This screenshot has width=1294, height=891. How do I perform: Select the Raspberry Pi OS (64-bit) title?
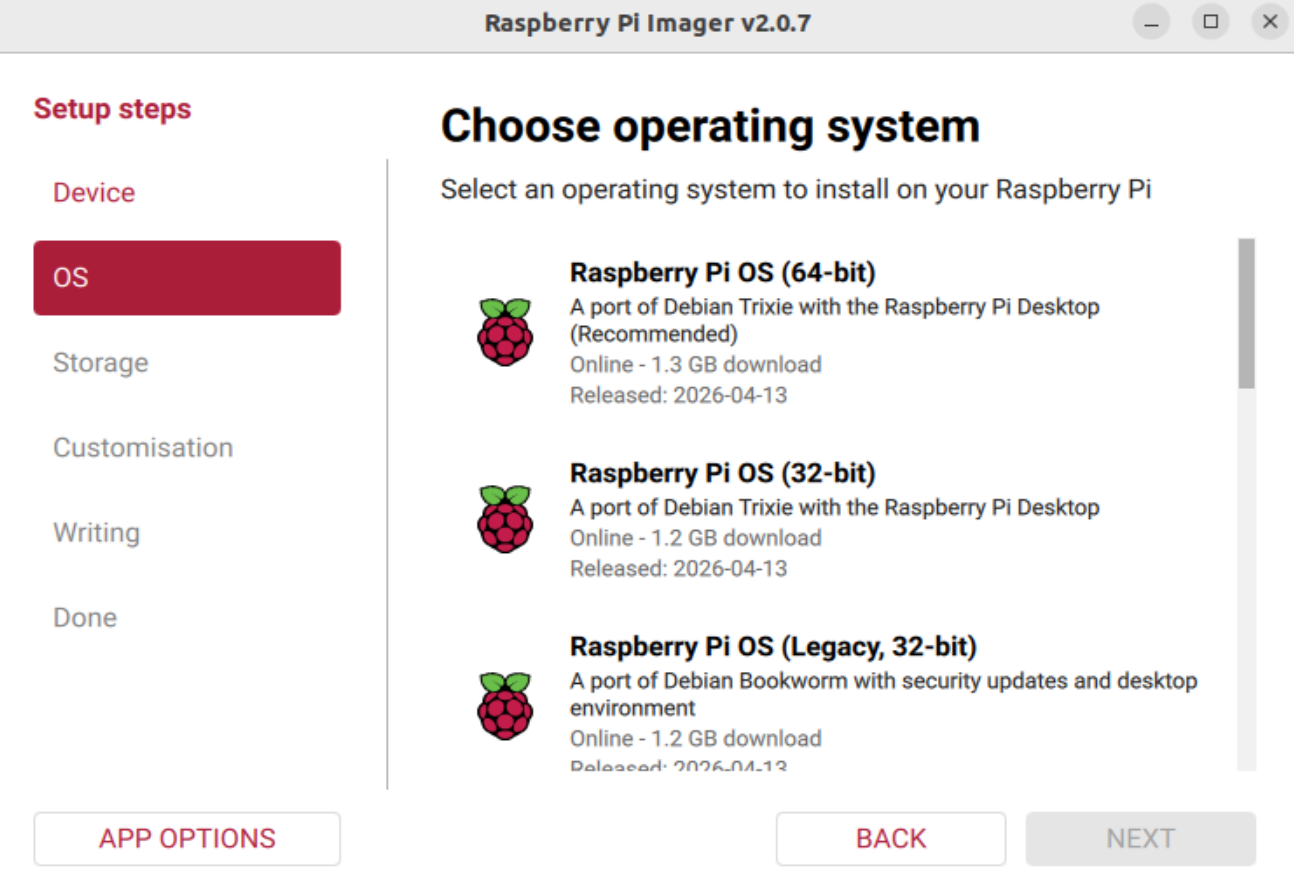coord(722,272)
